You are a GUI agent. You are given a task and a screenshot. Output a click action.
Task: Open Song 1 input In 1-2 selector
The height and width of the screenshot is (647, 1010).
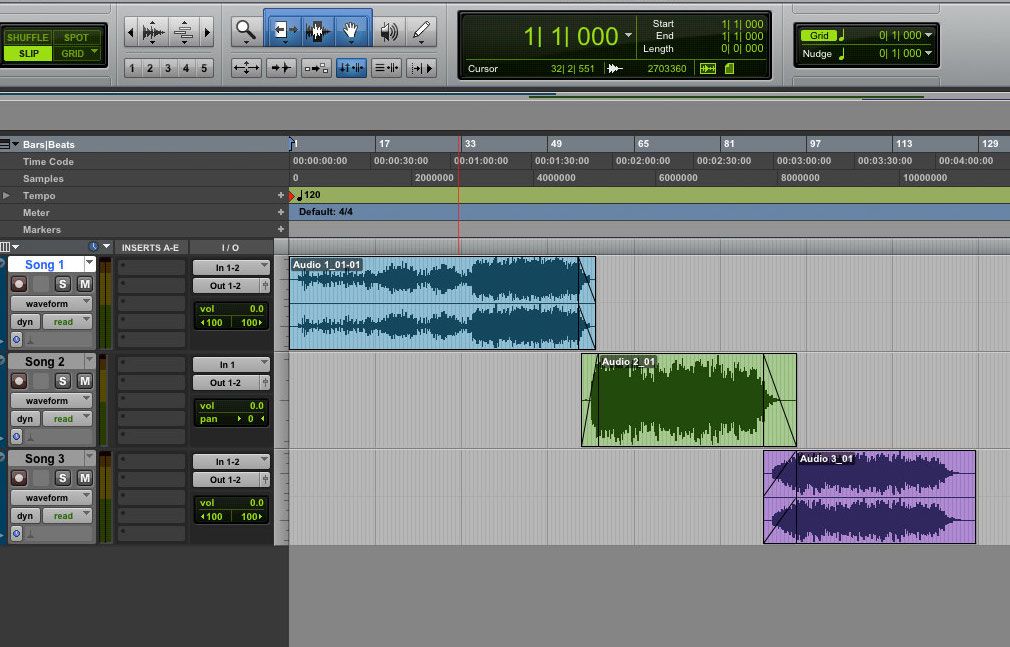point(231,267)
